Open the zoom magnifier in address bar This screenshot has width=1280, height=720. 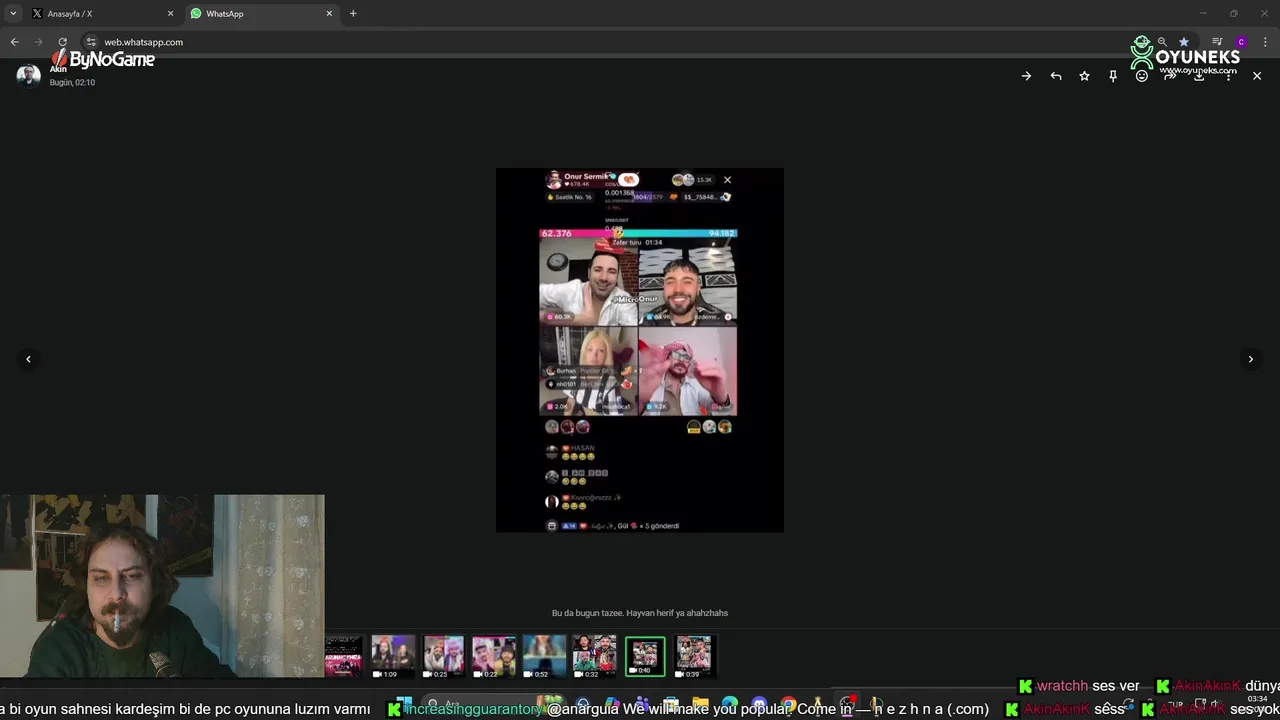click(1162, 42)
